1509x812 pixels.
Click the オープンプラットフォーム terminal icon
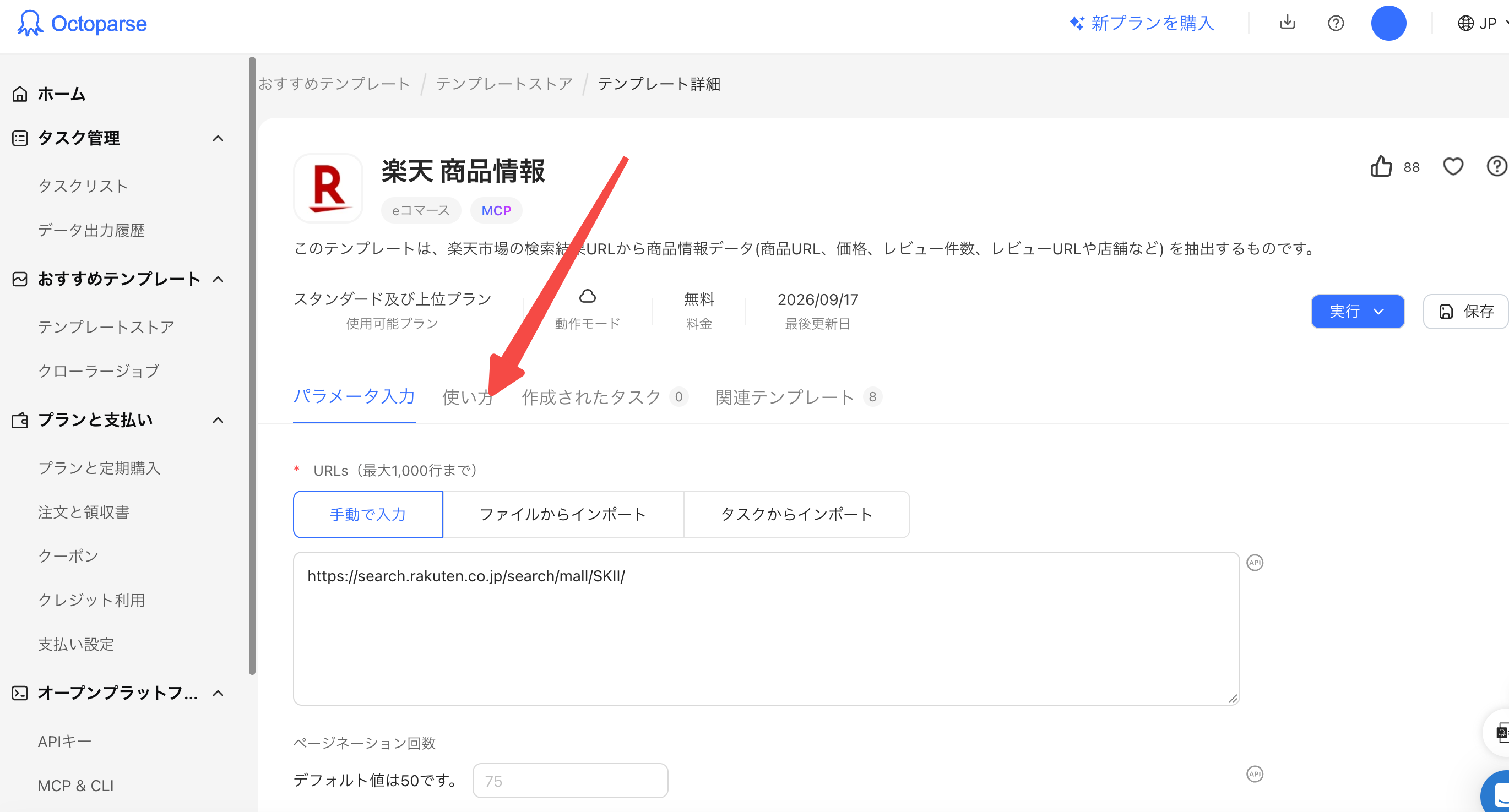coord(20,693)
